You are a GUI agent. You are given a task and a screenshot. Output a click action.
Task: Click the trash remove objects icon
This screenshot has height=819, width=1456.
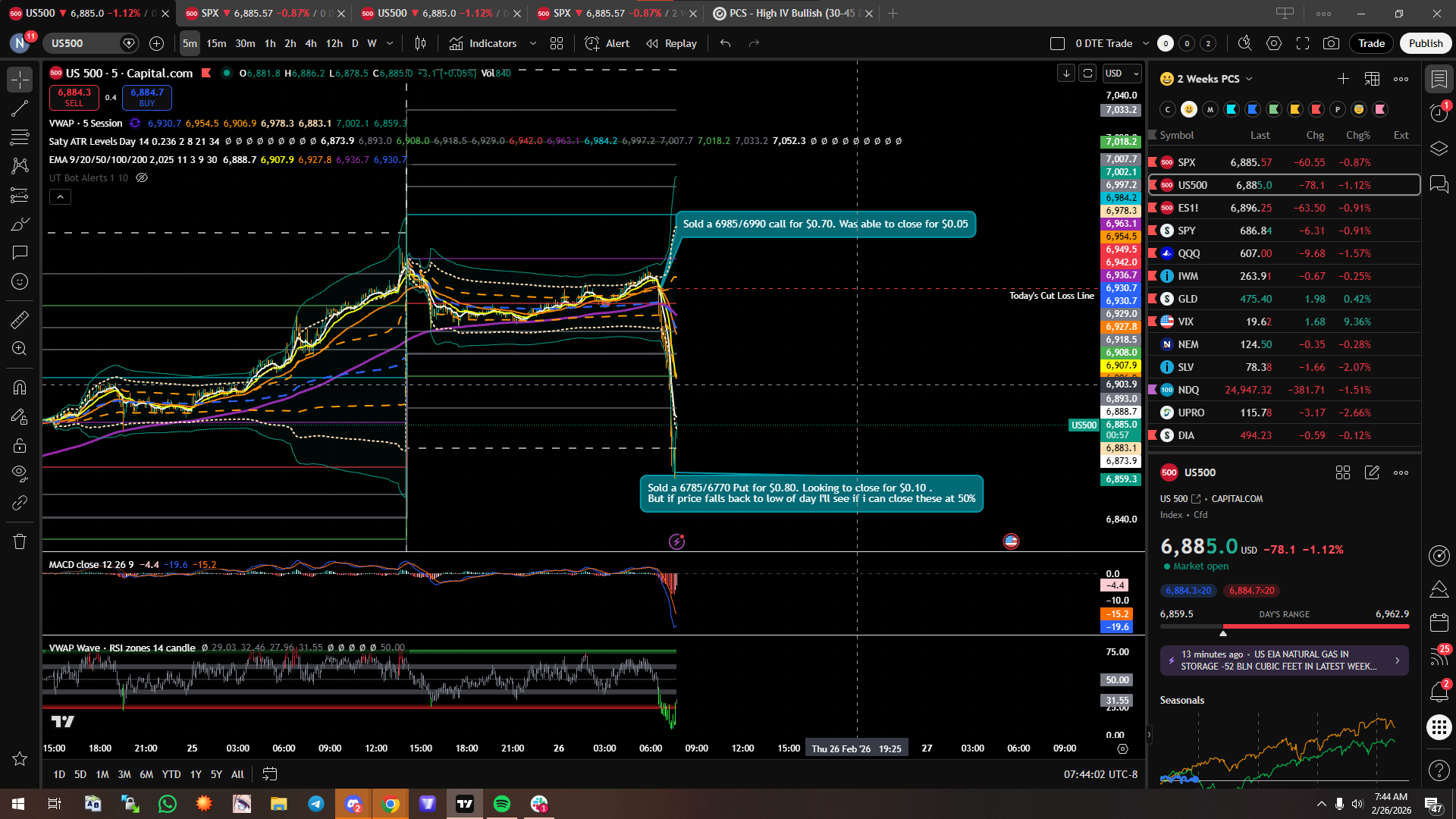[20, 541]
